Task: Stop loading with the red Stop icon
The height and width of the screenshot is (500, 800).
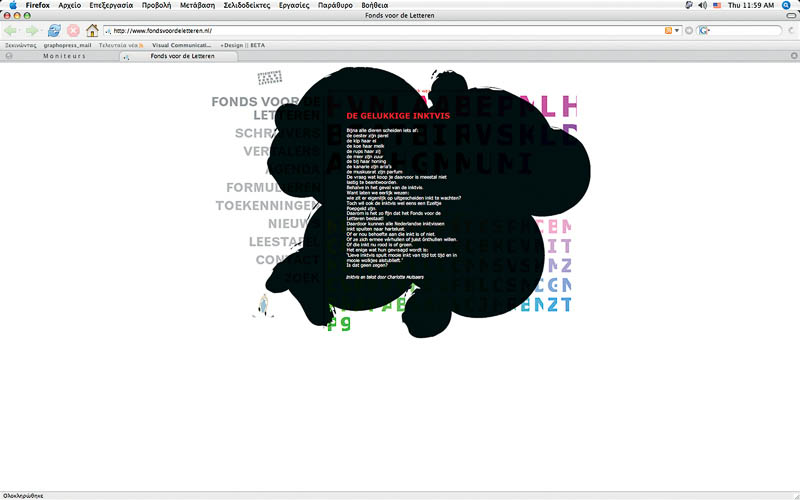Action: pos(73,31)
